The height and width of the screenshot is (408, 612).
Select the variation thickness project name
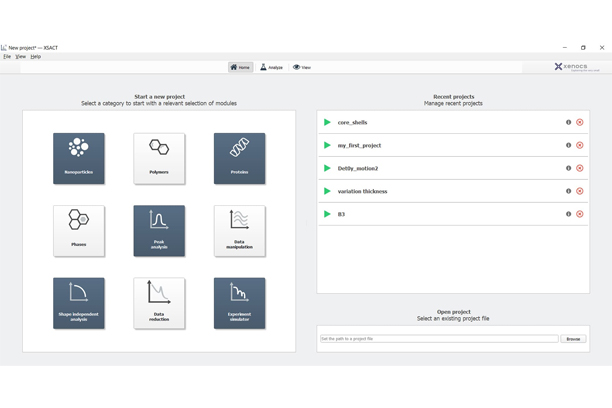pos(363,191)
